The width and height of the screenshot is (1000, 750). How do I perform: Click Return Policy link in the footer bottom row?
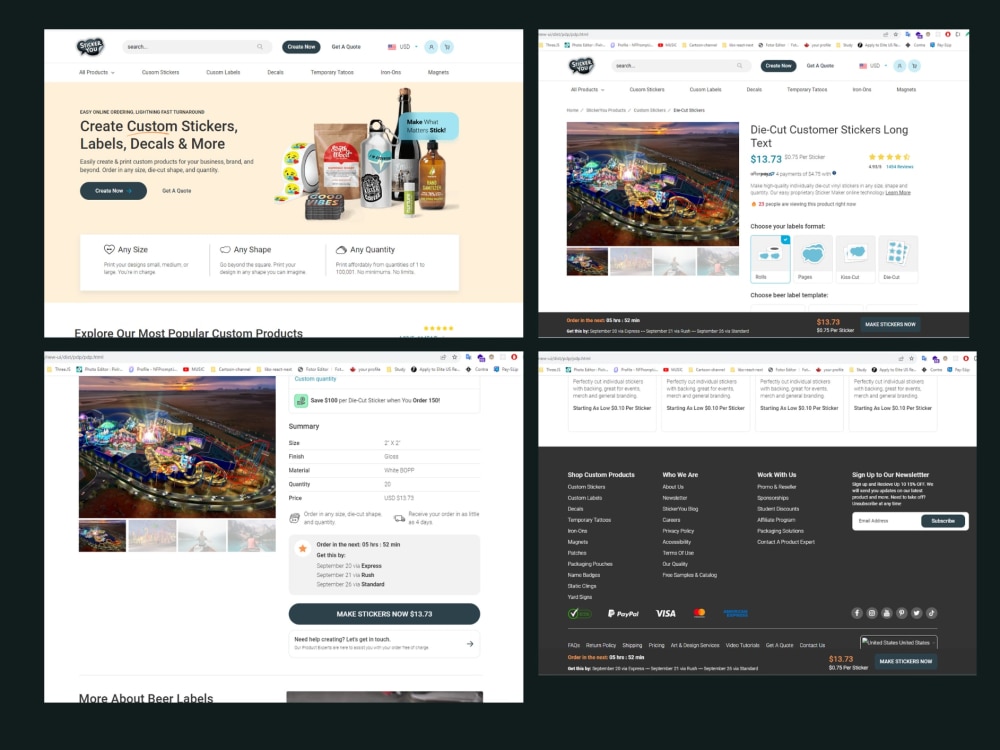601,645
